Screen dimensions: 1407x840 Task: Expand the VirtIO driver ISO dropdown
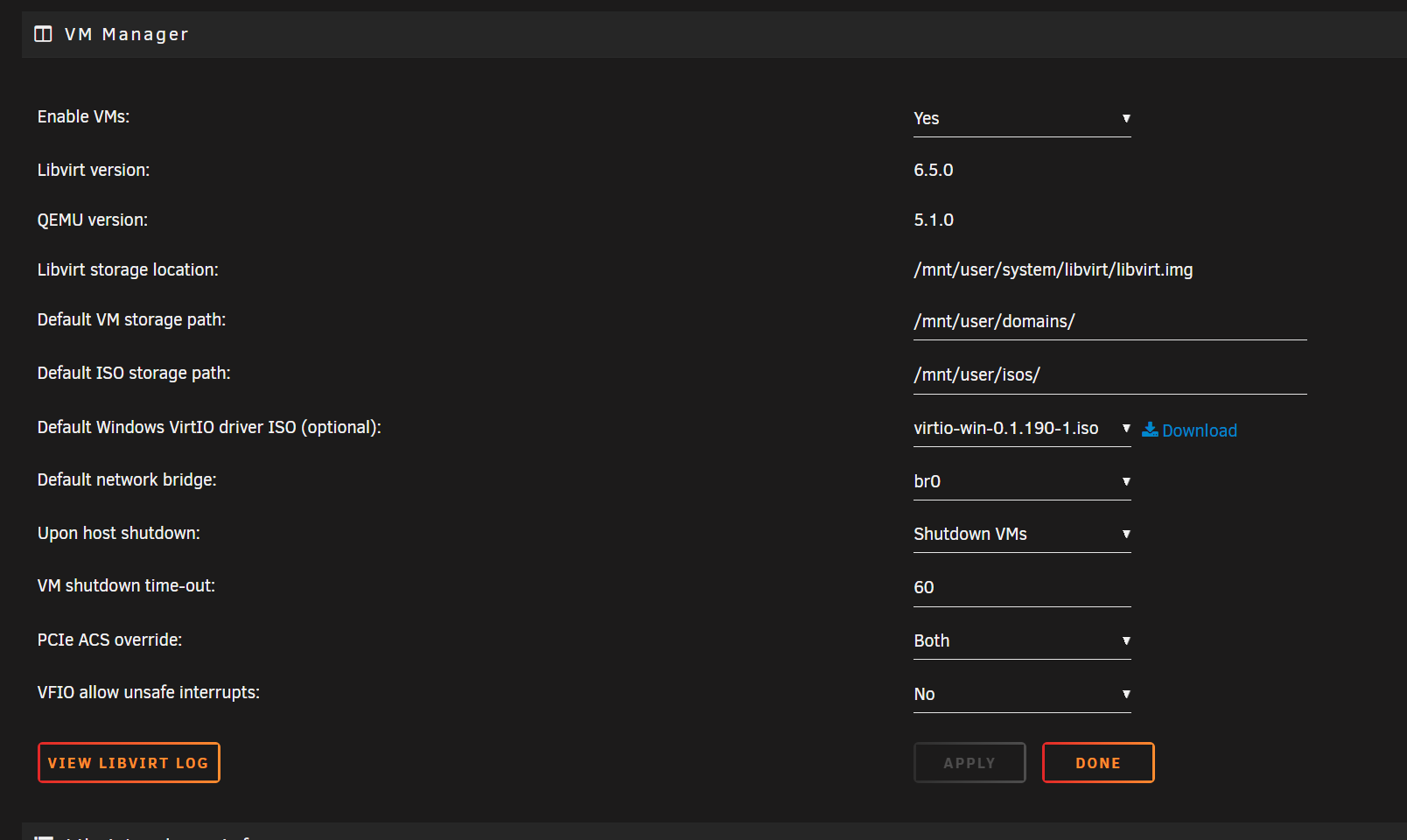click(x=1021, y=429)
